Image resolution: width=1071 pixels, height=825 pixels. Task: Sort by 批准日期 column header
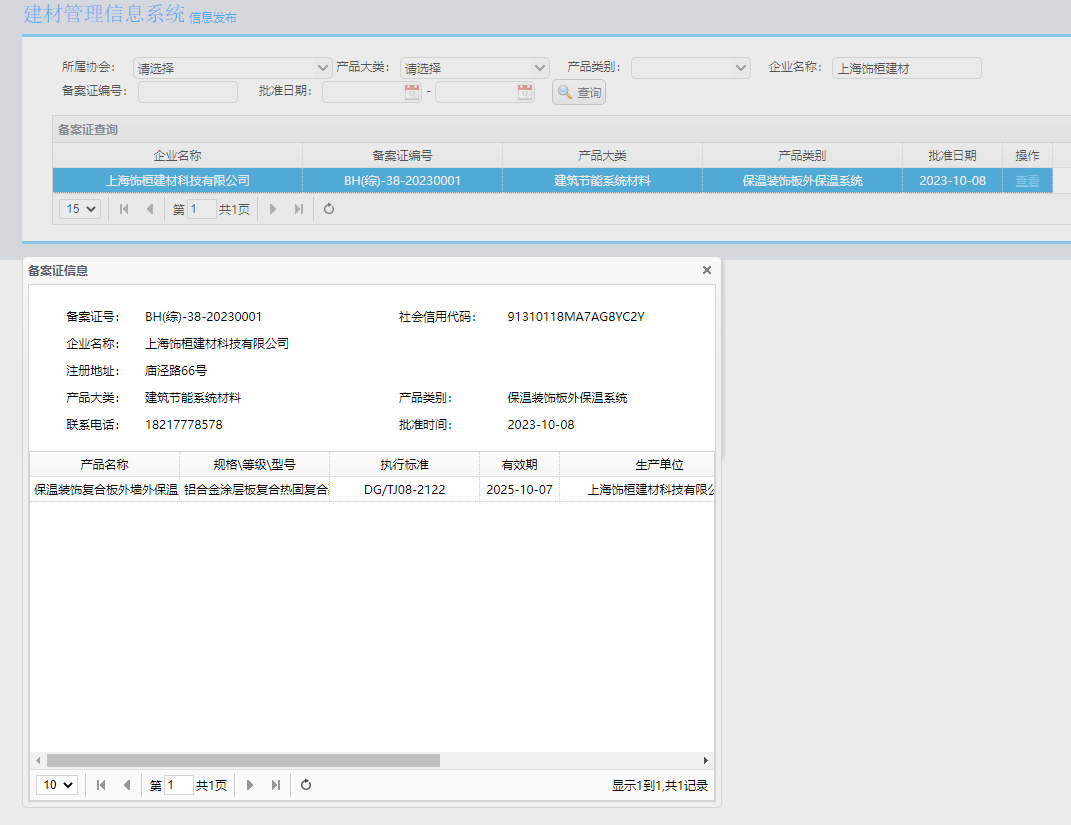(953, 156)
